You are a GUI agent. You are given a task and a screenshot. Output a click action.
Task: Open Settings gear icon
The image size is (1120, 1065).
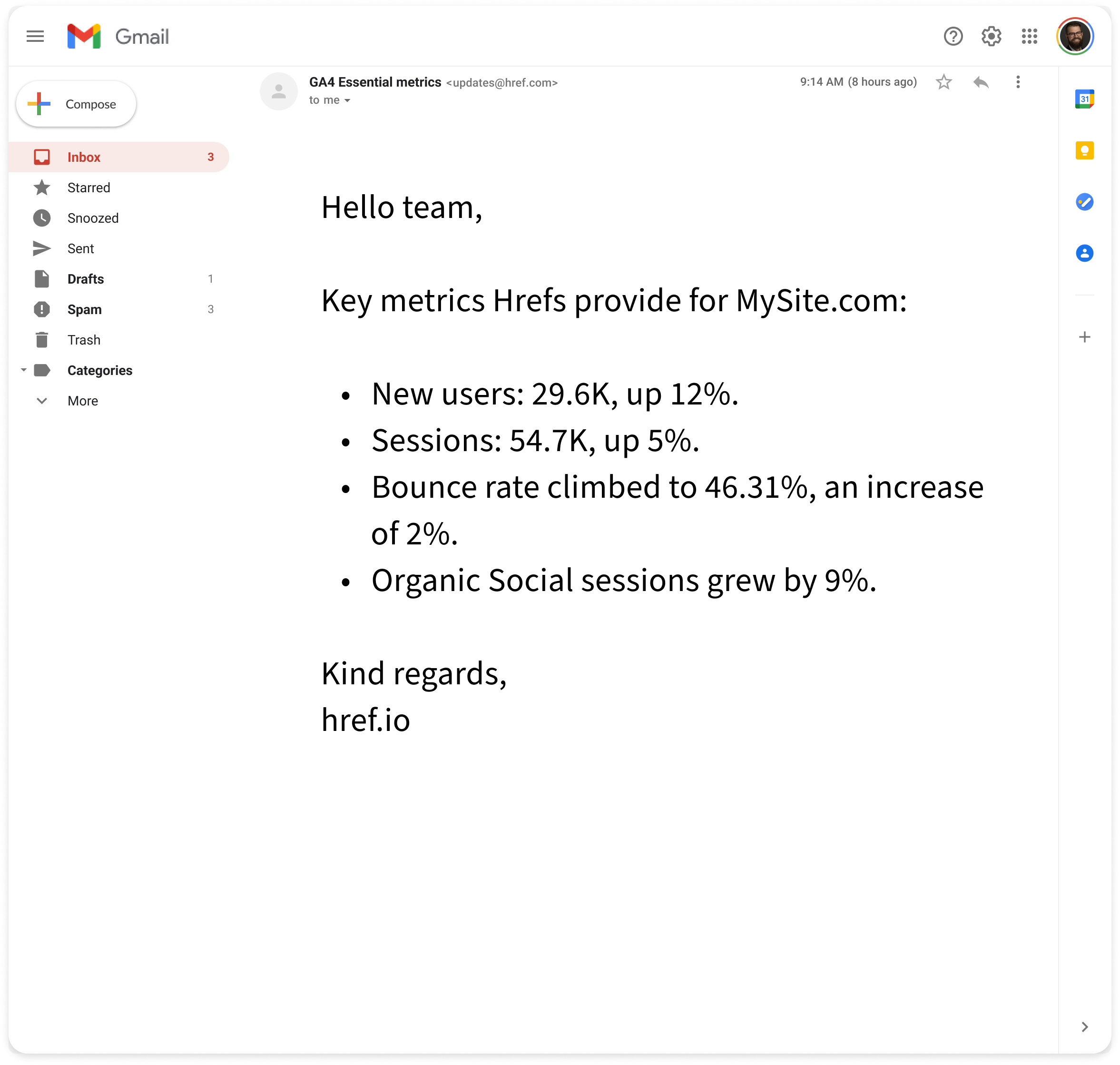point(991,36)
